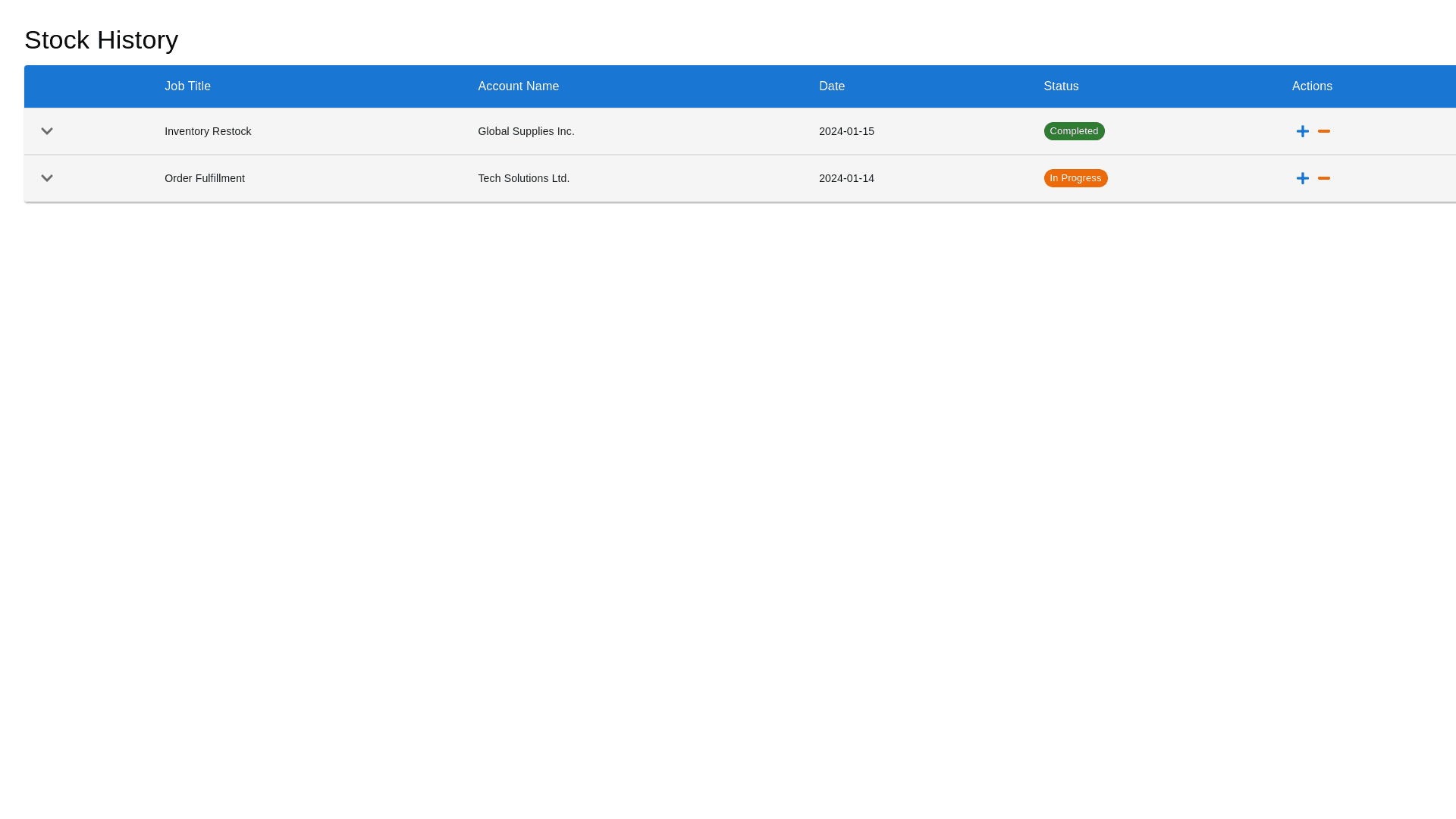Click the Stock History page heading

tap(101, 39)
